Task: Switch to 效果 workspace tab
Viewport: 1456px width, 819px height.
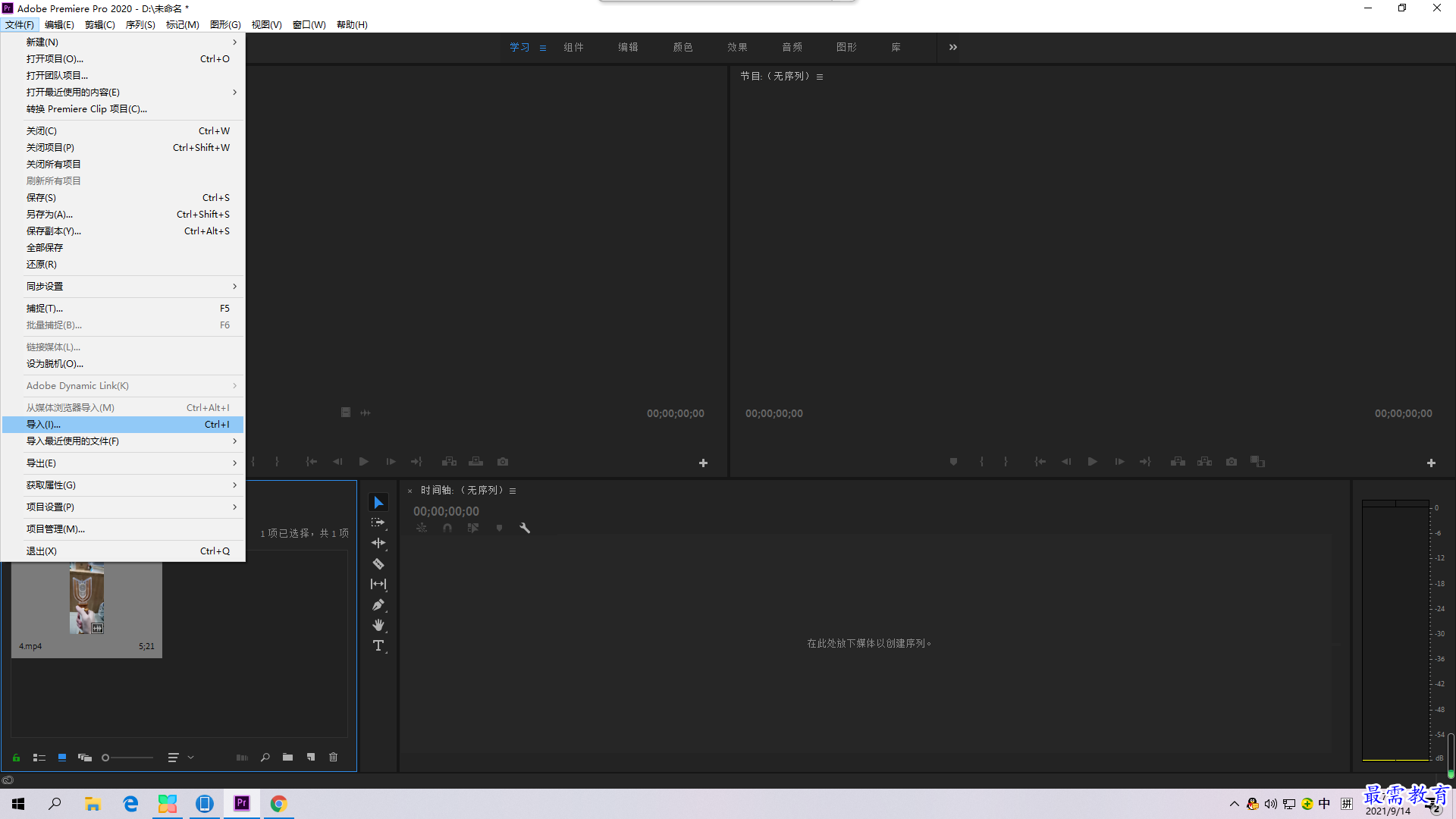Action: (x=737, y=47)
